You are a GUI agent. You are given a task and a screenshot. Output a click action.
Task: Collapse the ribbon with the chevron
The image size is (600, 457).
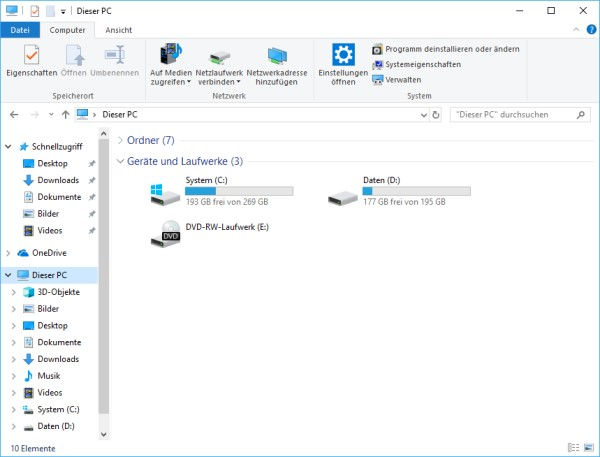coord(576,29)
